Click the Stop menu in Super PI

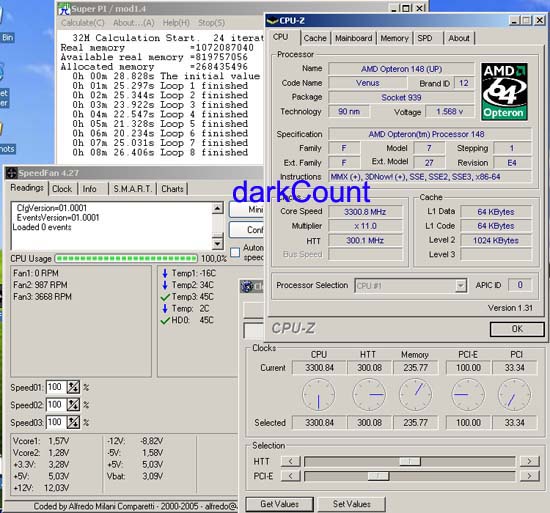pyautogui.click(x=212, y=23)
